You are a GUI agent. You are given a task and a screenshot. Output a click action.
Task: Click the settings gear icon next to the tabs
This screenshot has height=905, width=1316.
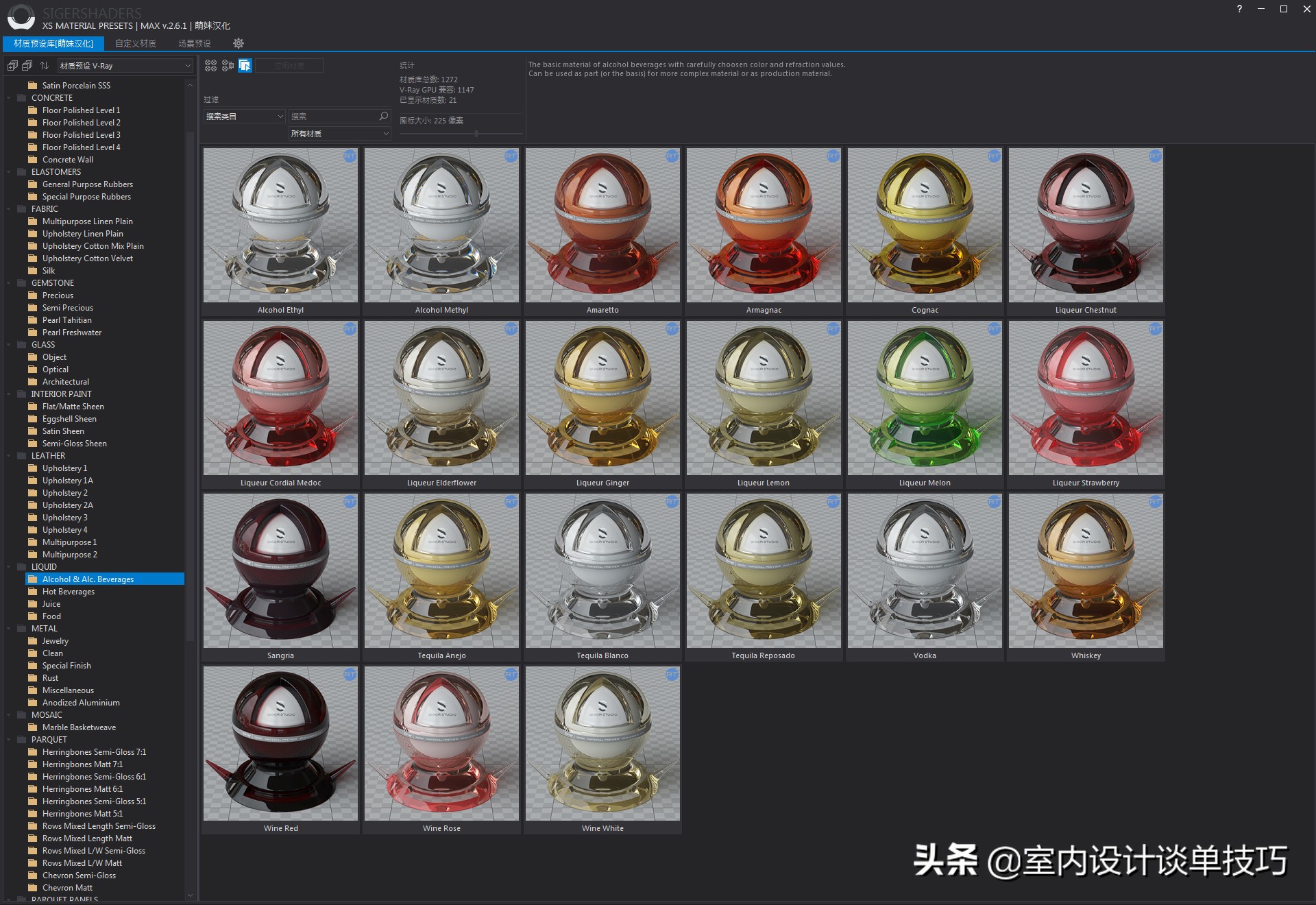pyautogui.click(x=238, y=43)
